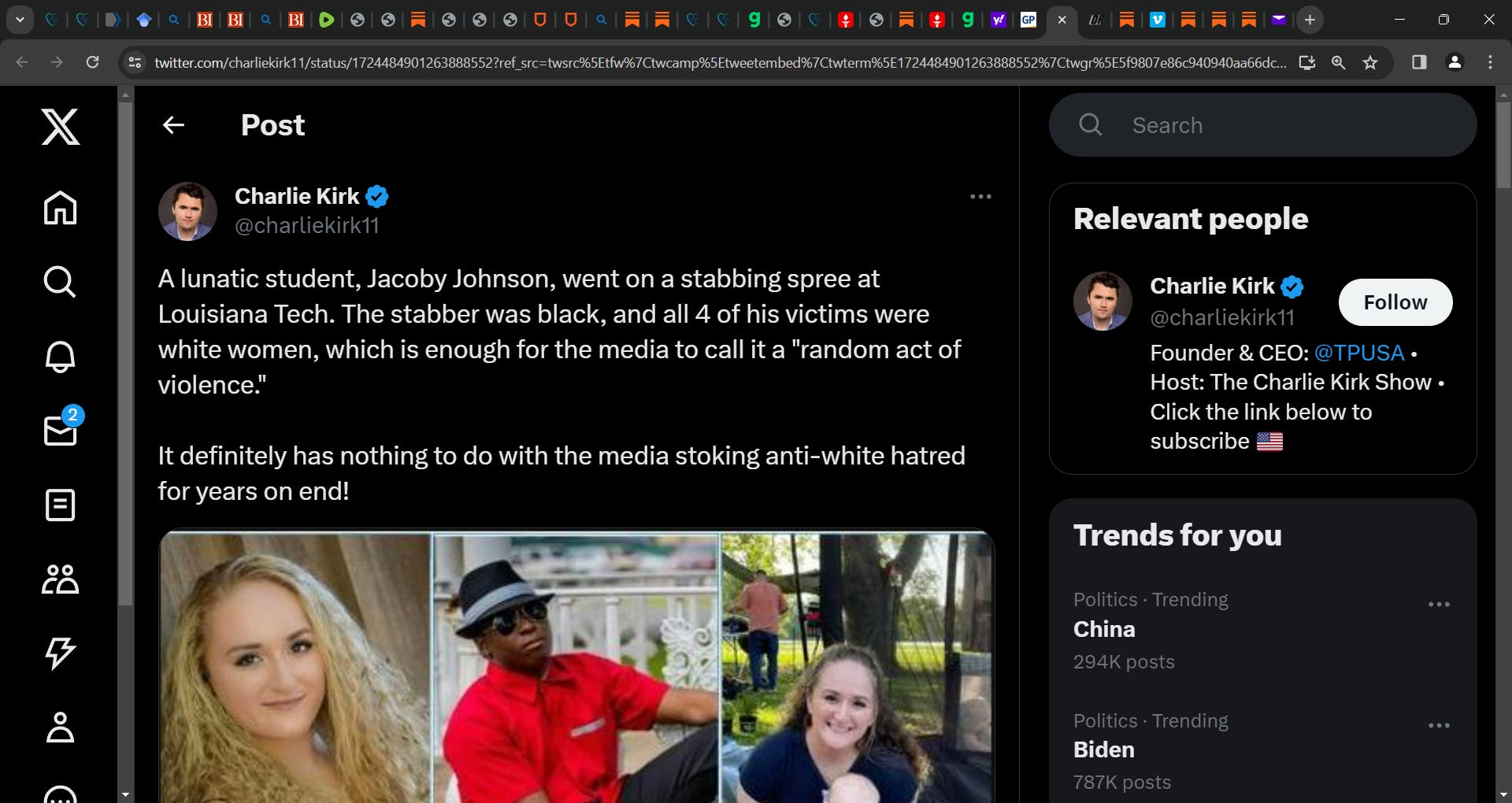Open the X logo home link
Screen dimensions: 1512x803
coord(61,127)
